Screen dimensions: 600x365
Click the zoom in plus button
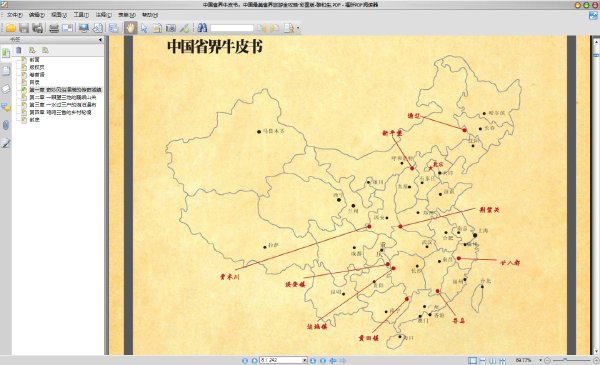(x=596, y=360)
